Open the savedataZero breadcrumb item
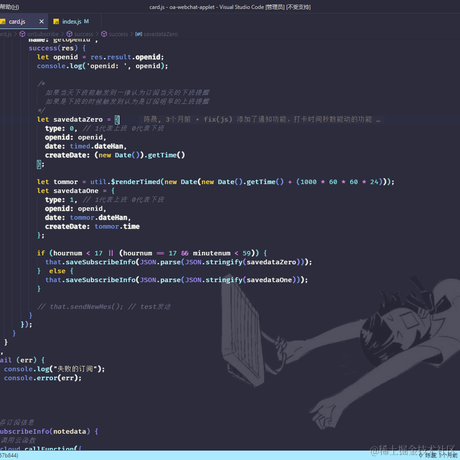The image size is (460, 460). point(161,34)
